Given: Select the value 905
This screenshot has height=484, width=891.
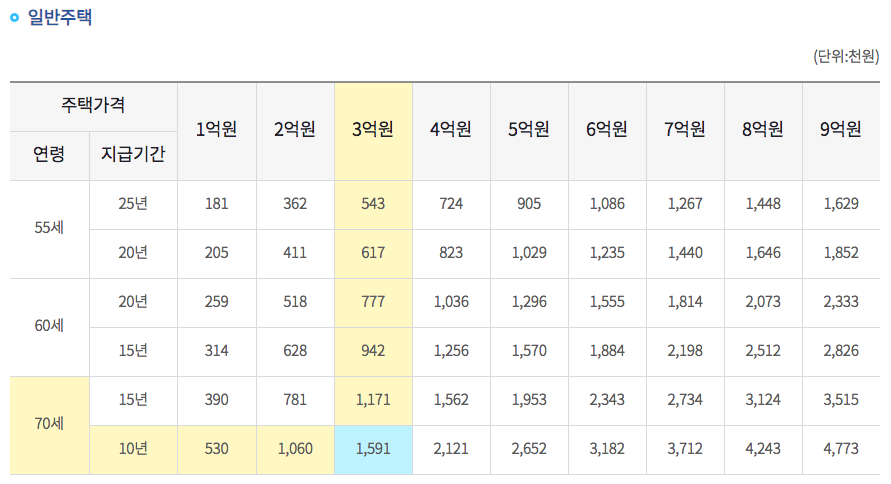Looking at the screenshot, I should click(x=529, y=205).
